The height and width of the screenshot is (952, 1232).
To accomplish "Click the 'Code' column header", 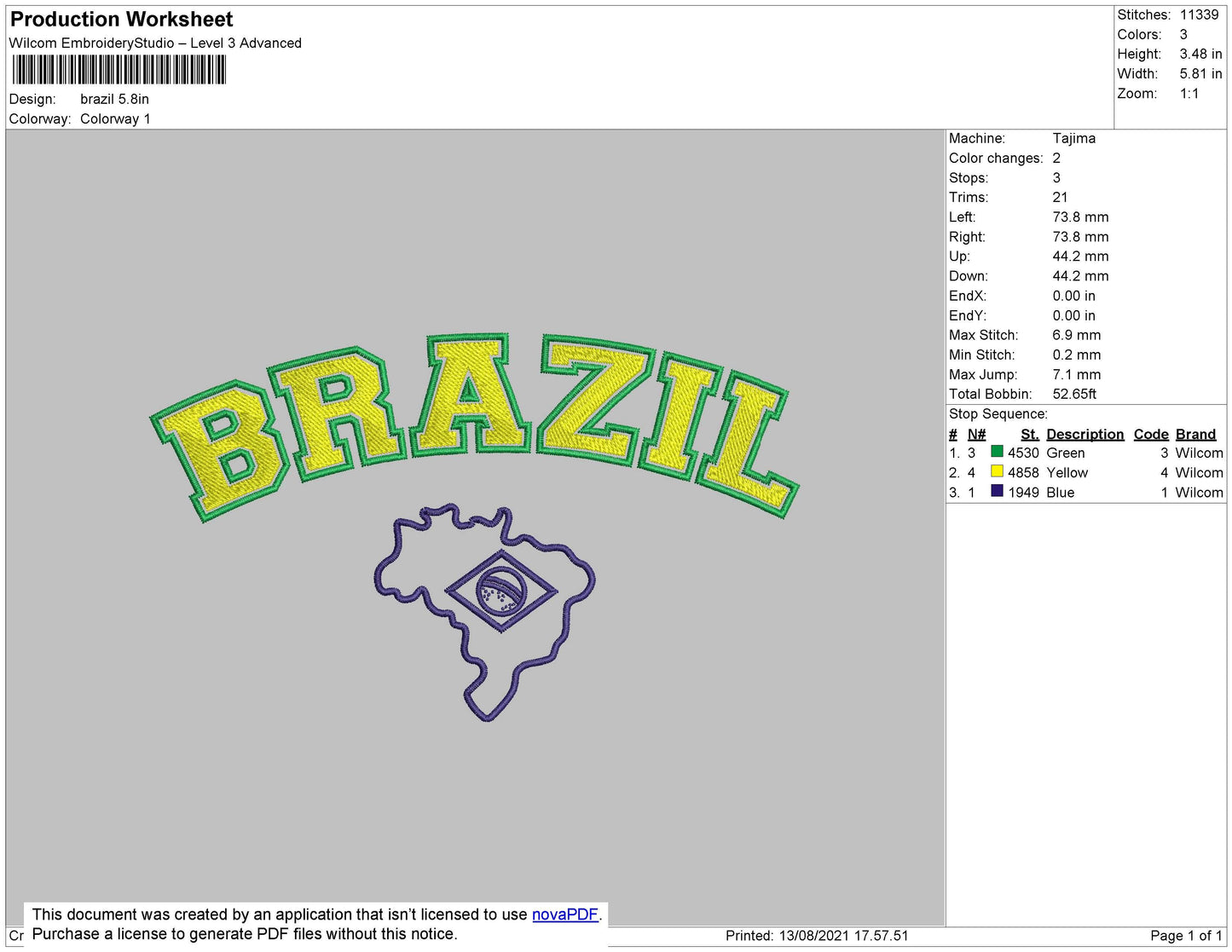I will tap(1151, 434).
